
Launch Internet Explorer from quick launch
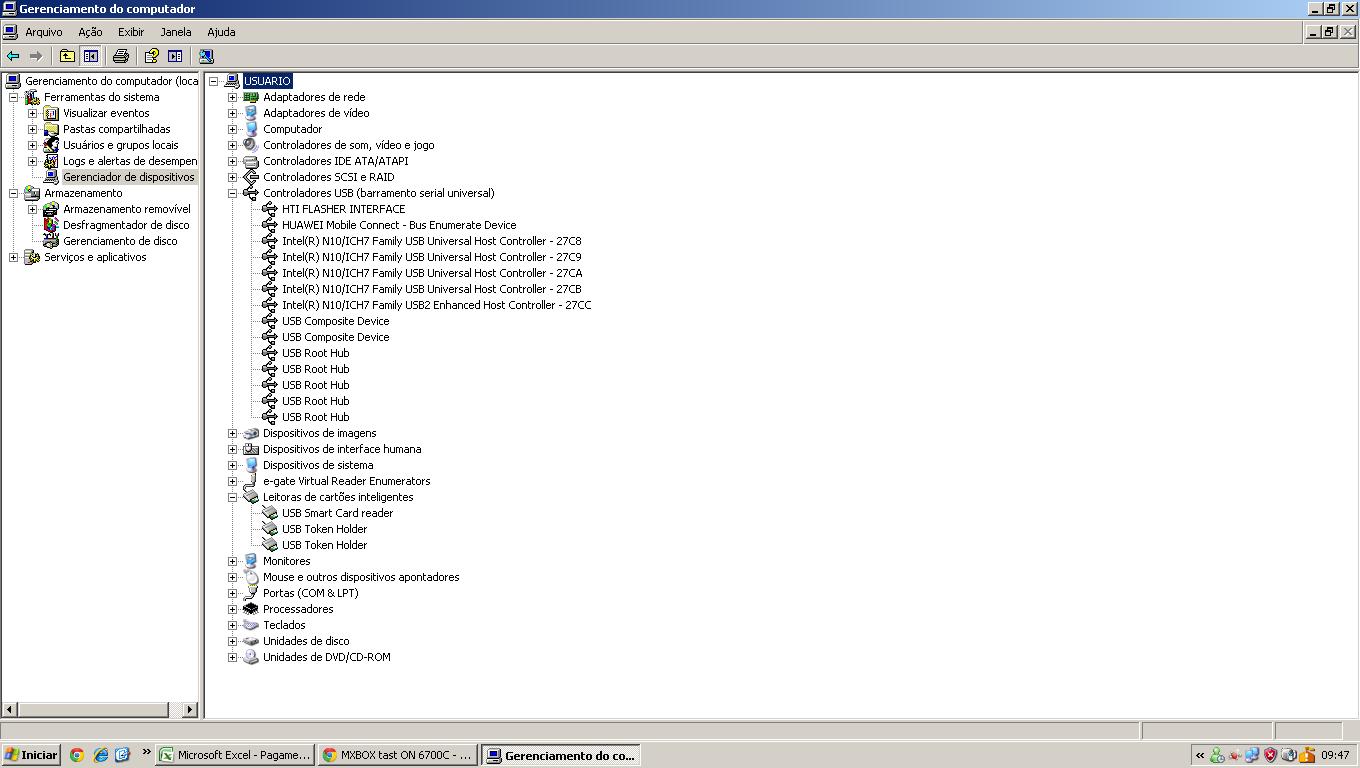[100, 755]
